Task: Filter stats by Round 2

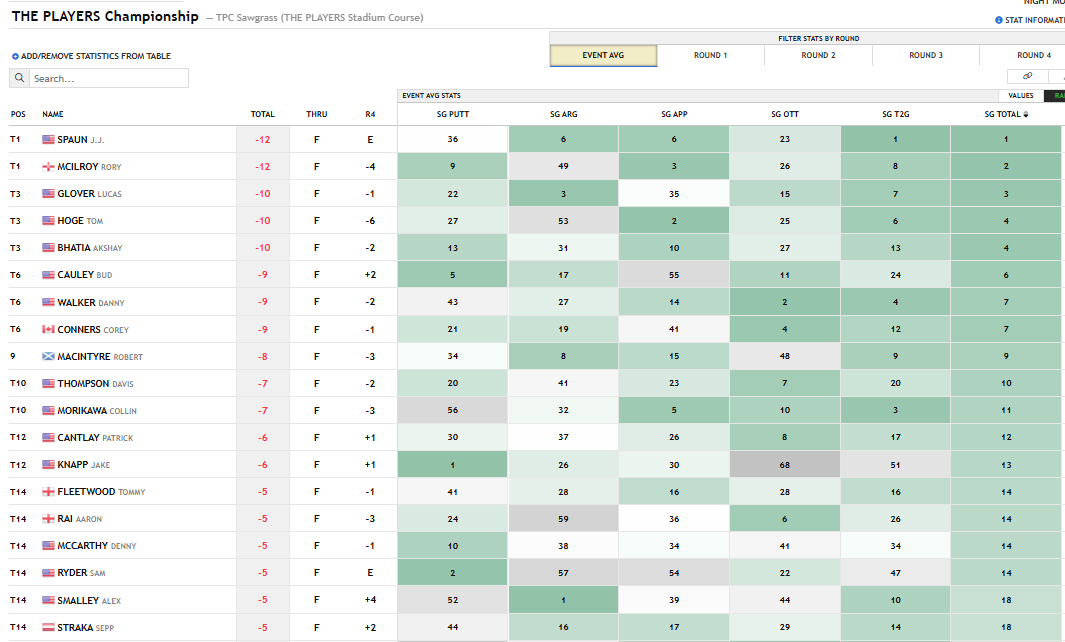Action: coord(818,56)
